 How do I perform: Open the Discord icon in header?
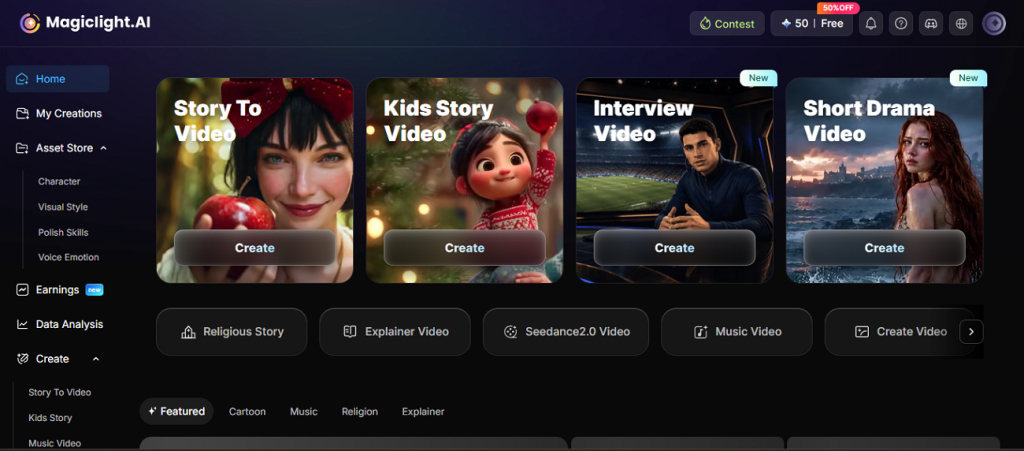931,23
